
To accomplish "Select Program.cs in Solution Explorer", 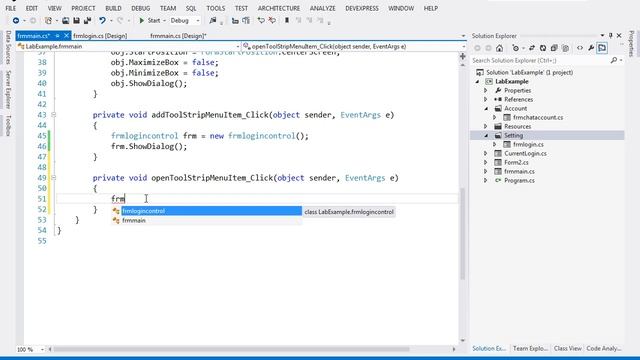I will click(x=519, y=180).
